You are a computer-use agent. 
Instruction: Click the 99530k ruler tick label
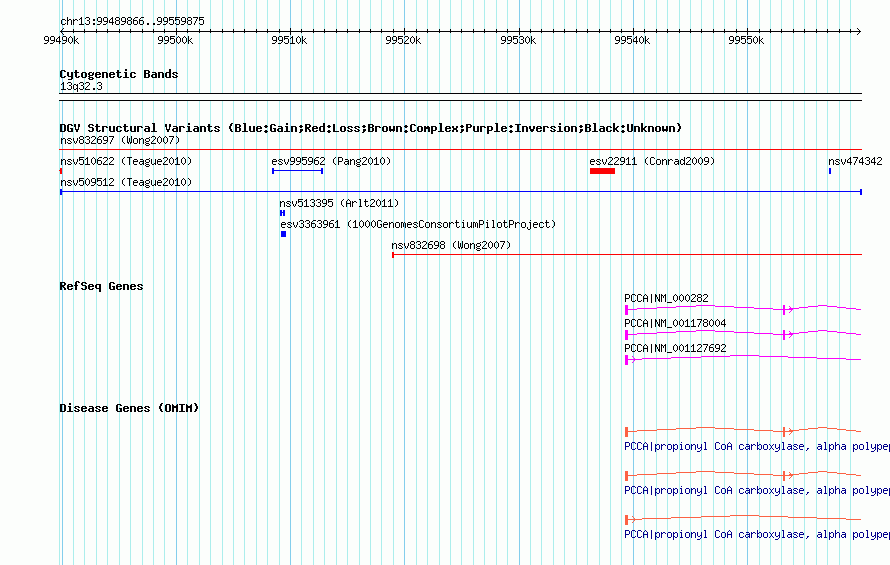click(518, 40)
